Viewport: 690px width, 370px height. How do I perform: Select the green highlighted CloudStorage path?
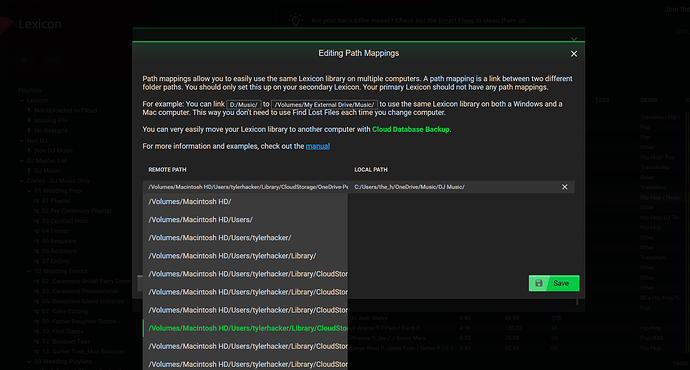[245, 328]
